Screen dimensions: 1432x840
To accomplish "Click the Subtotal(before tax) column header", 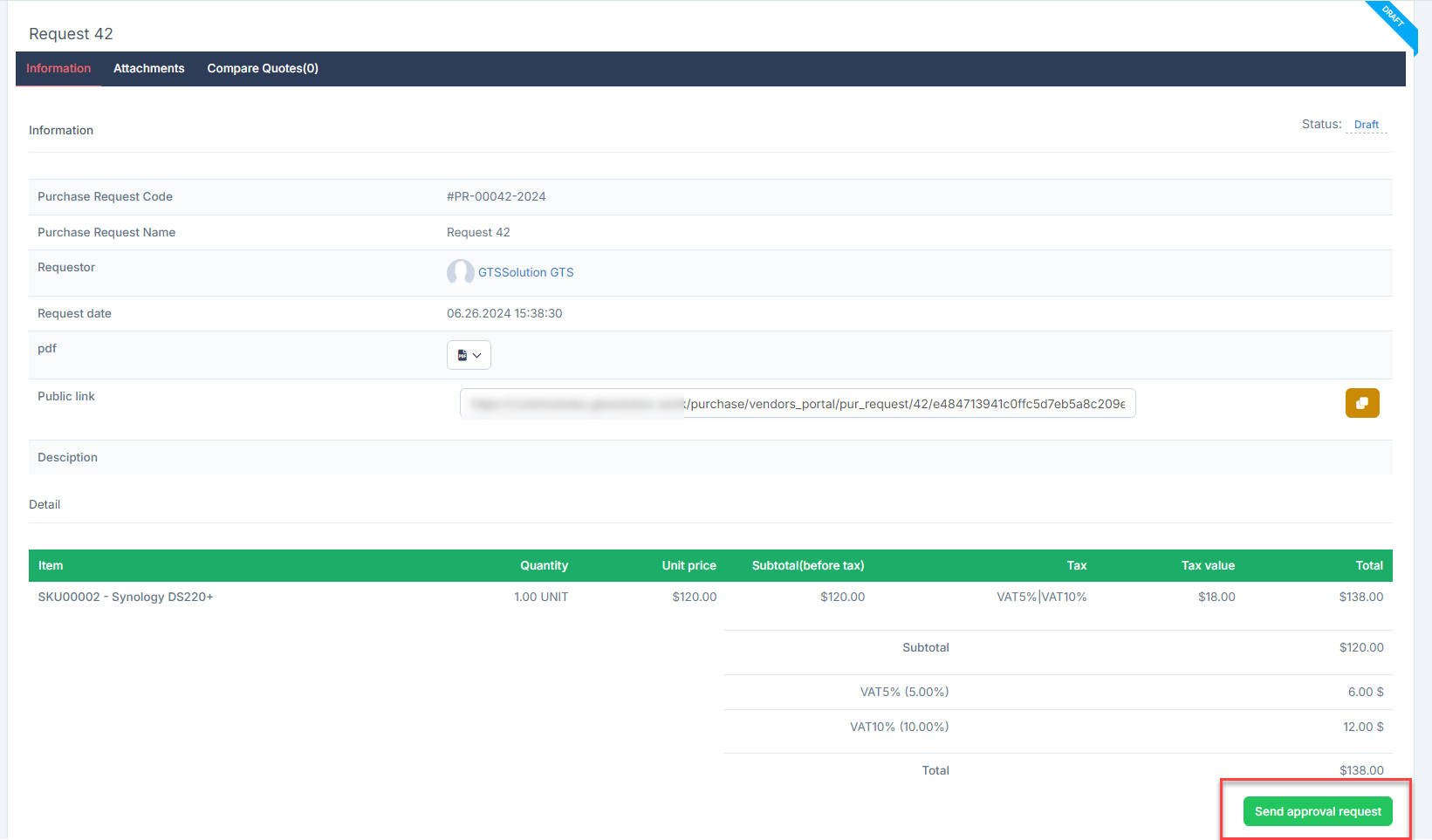I will (x=808, y=565).
